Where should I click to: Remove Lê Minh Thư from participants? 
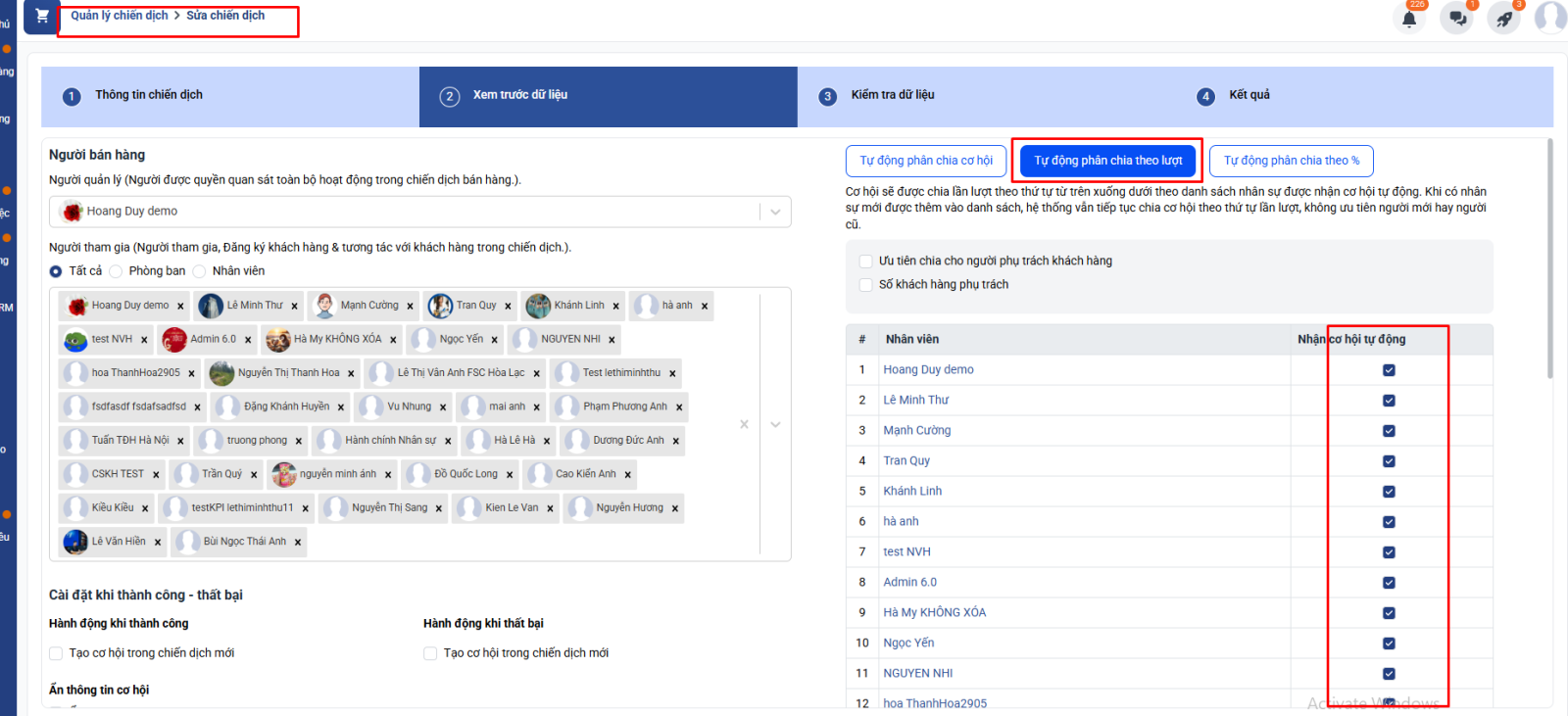point(294,307)
